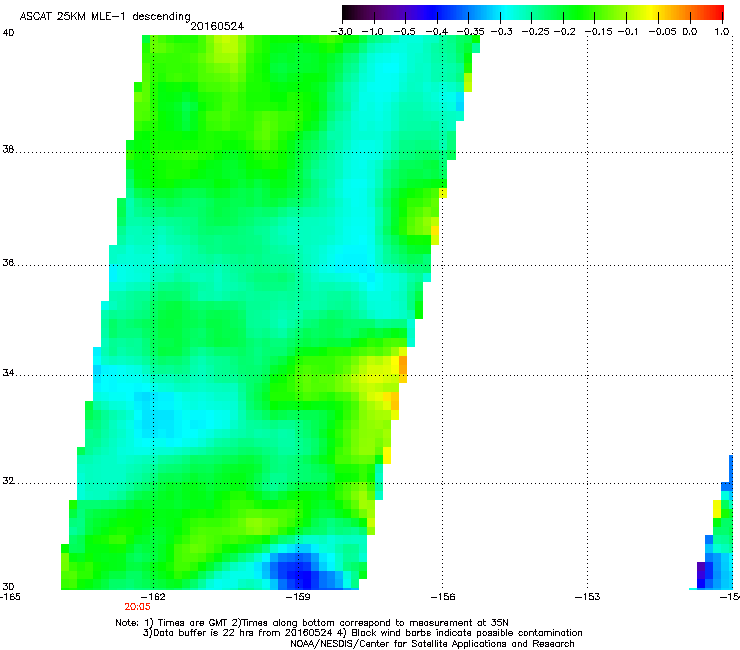Click the note line starting "Note: 1) Times are GMT"

tap(311, 623)
